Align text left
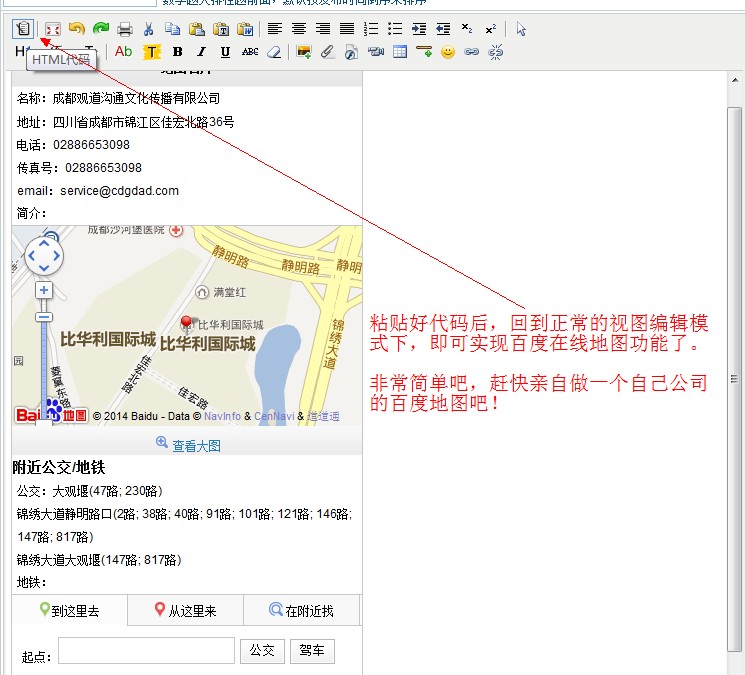 point(275,29)
